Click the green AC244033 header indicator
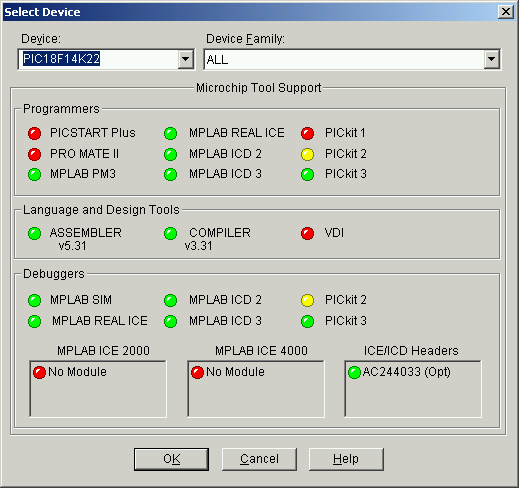The width and height of the screenshot is (519, 488). tap(354, 372)
